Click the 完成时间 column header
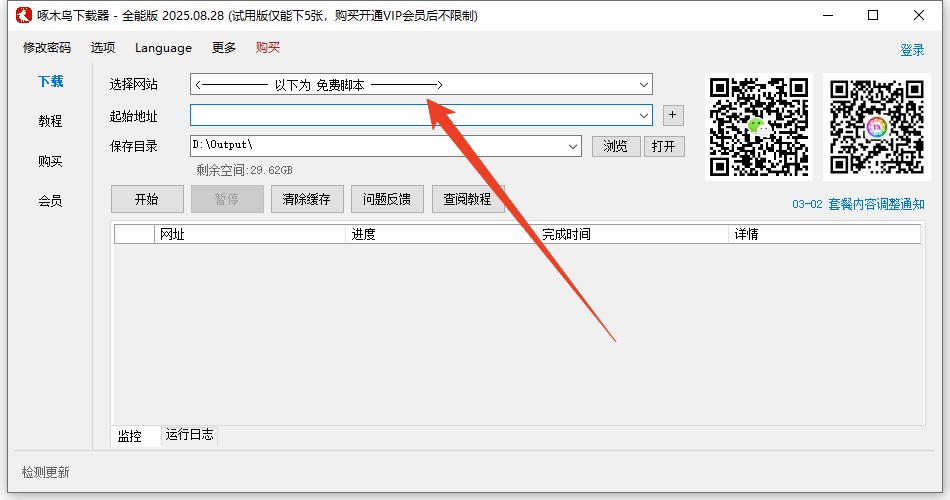Viewport: 950px width, 500px height. point(632,234)
